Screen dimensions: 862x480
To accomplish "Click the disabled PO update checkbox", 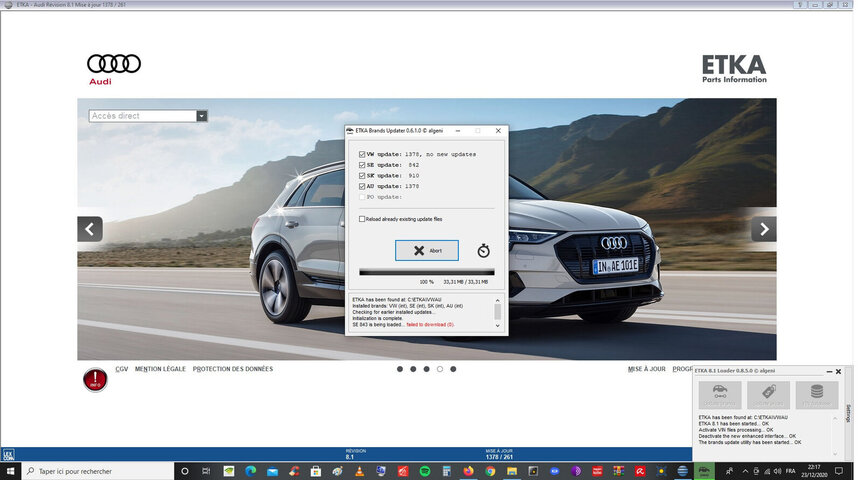I will (362, 197).
